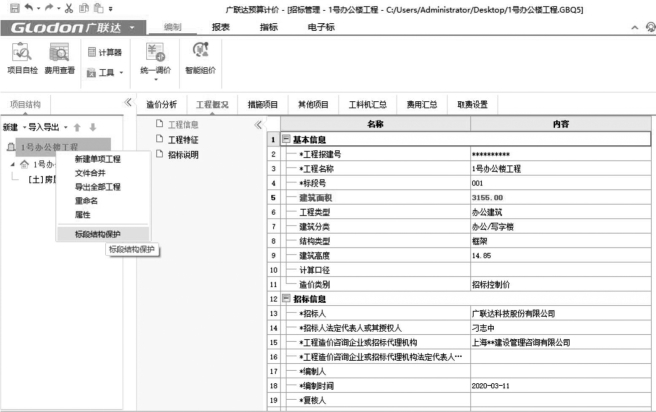This screenshot has width=656, height=412.
Task: Switch to the 编制 ribbon tab
Action: pyautogui.click(x=172, y=27)
